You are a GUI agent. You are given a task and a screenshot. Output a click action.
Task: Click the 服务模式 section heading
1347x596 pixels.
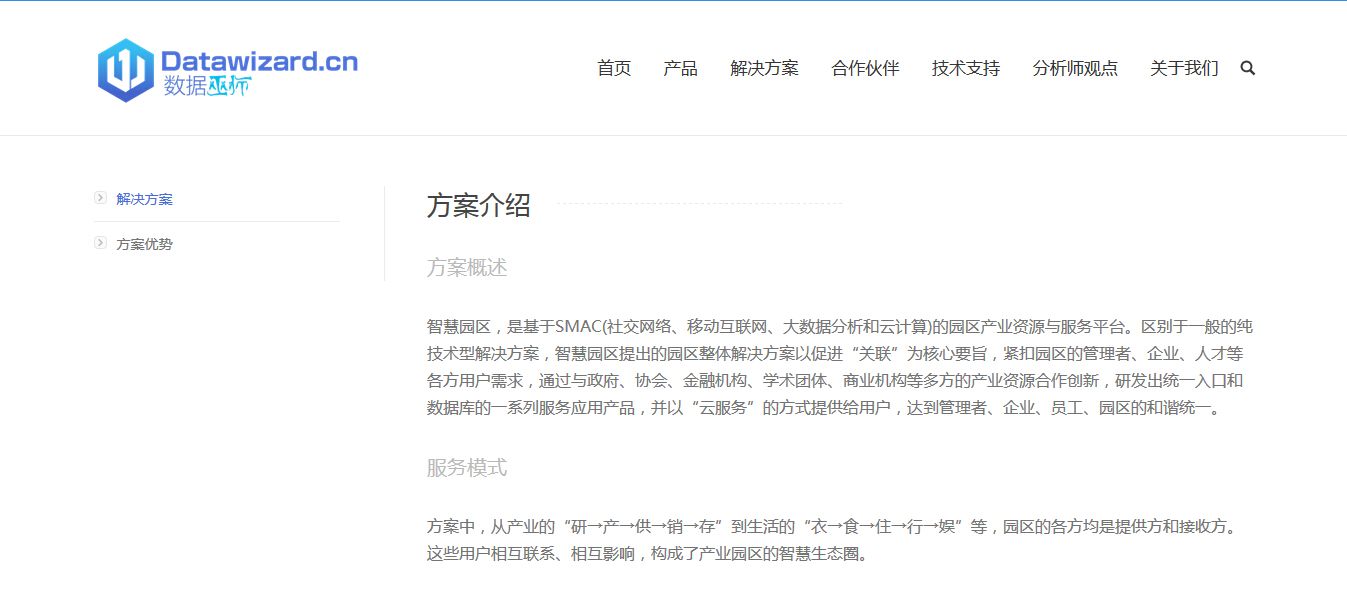click(467, 467)
